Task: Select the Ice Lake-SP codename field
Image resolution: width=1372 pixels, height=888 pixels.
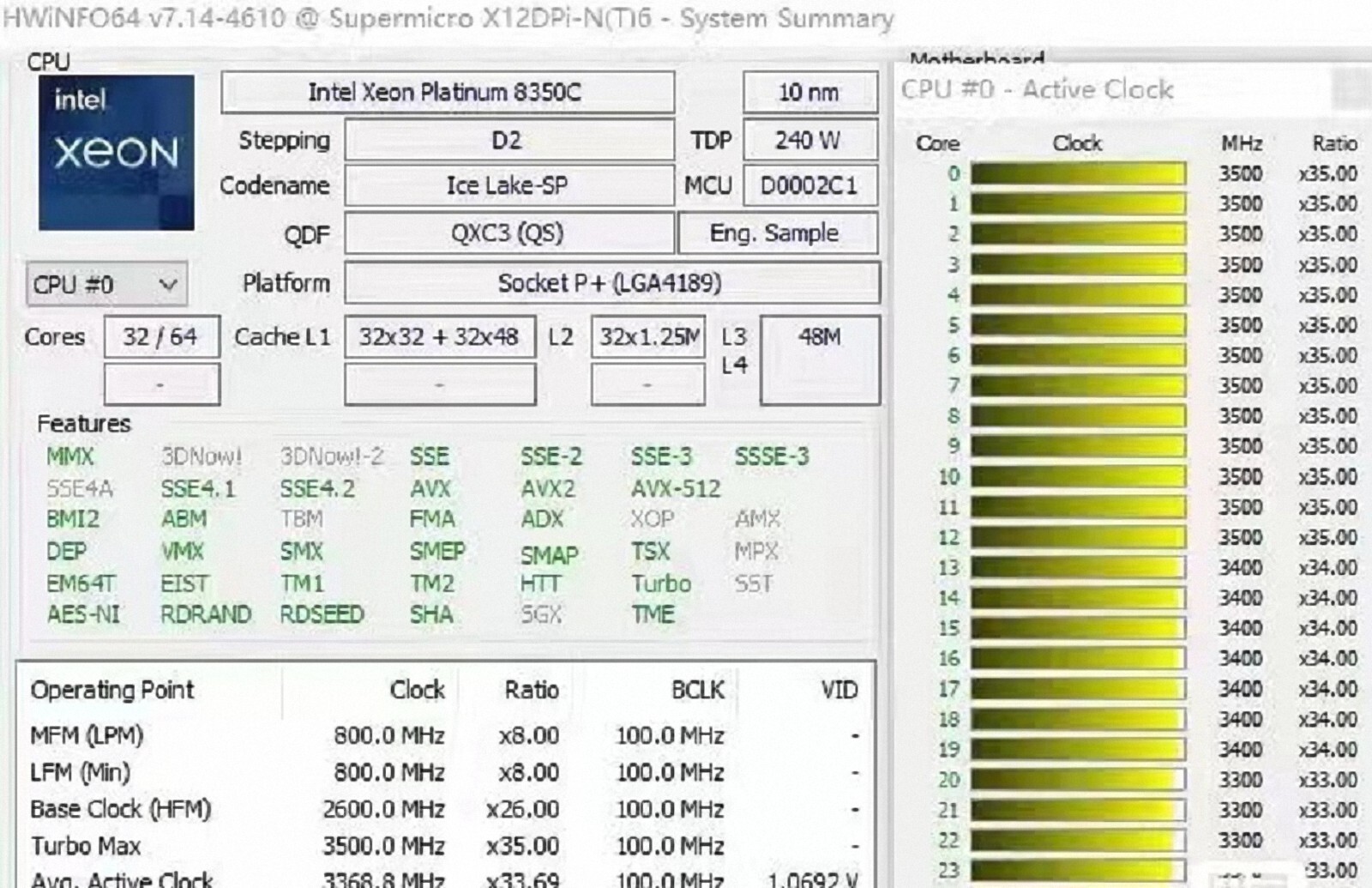Action: pyautogui.click(x=508, y=185)
